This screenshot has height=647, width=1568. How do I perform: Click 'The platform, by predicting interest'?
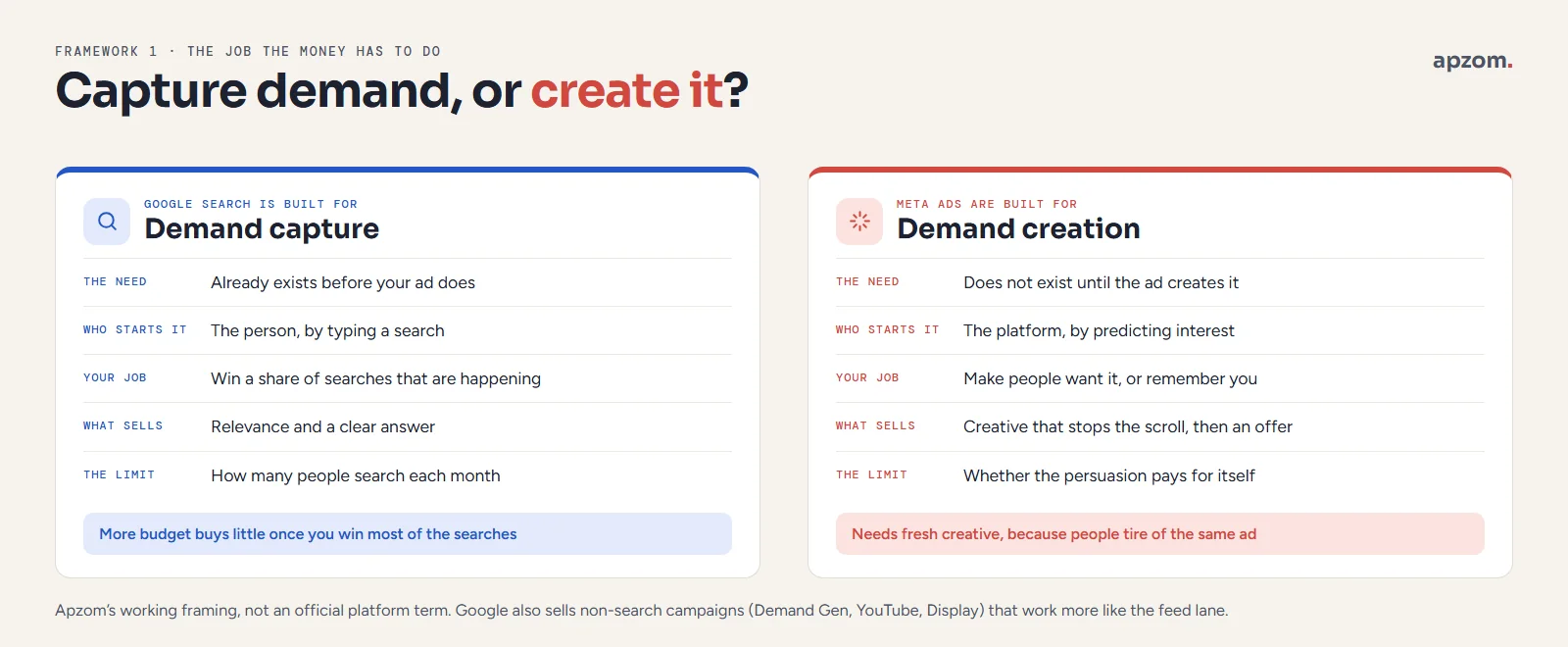pos(1099,330)
